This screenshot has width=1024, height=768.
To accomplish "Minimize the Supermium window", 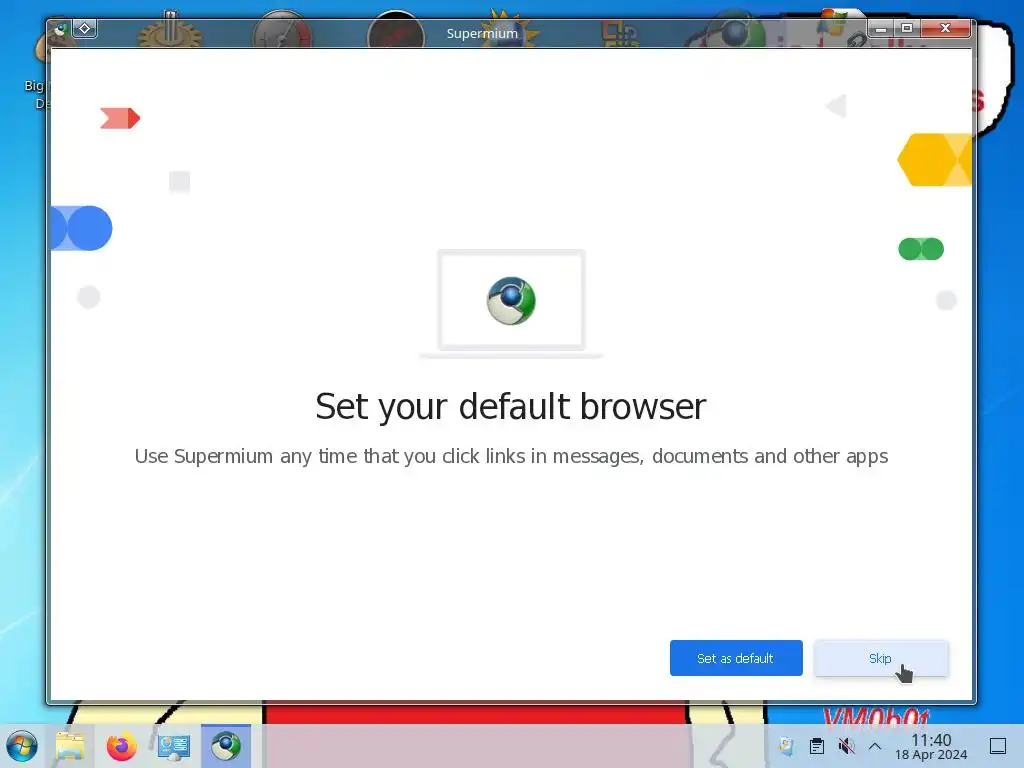I will (880, 29).
